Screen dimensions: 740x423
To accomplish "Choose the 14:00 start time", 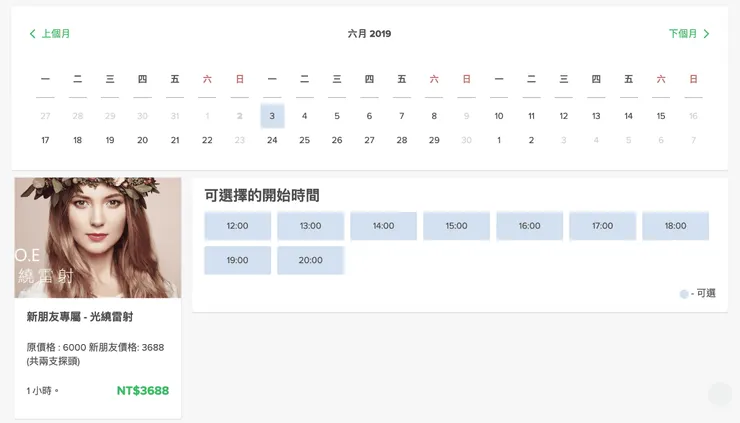I will point(383,226).
